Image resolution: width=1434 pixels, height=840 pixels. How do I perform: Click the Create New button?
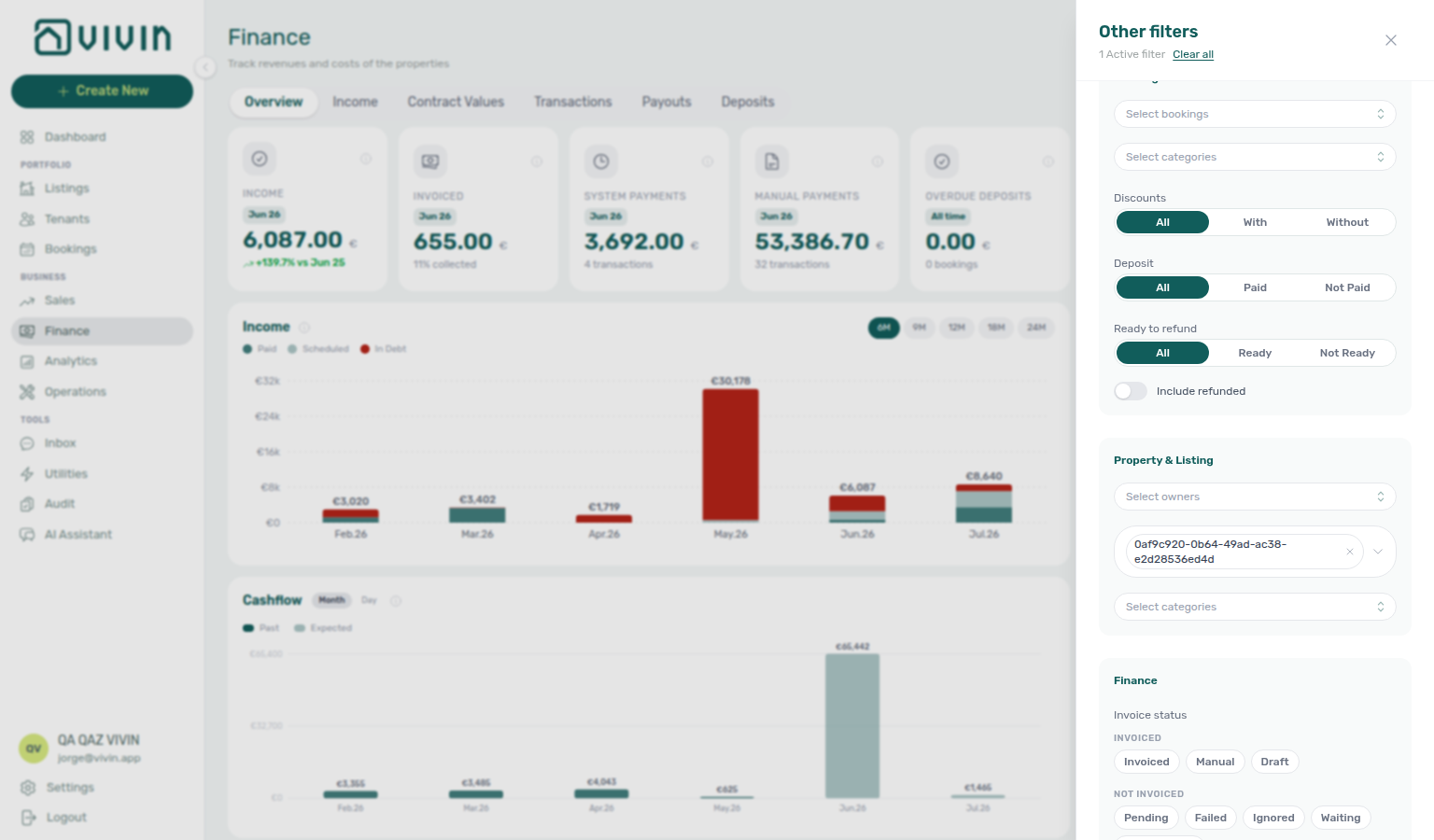(x=102, y=91)
